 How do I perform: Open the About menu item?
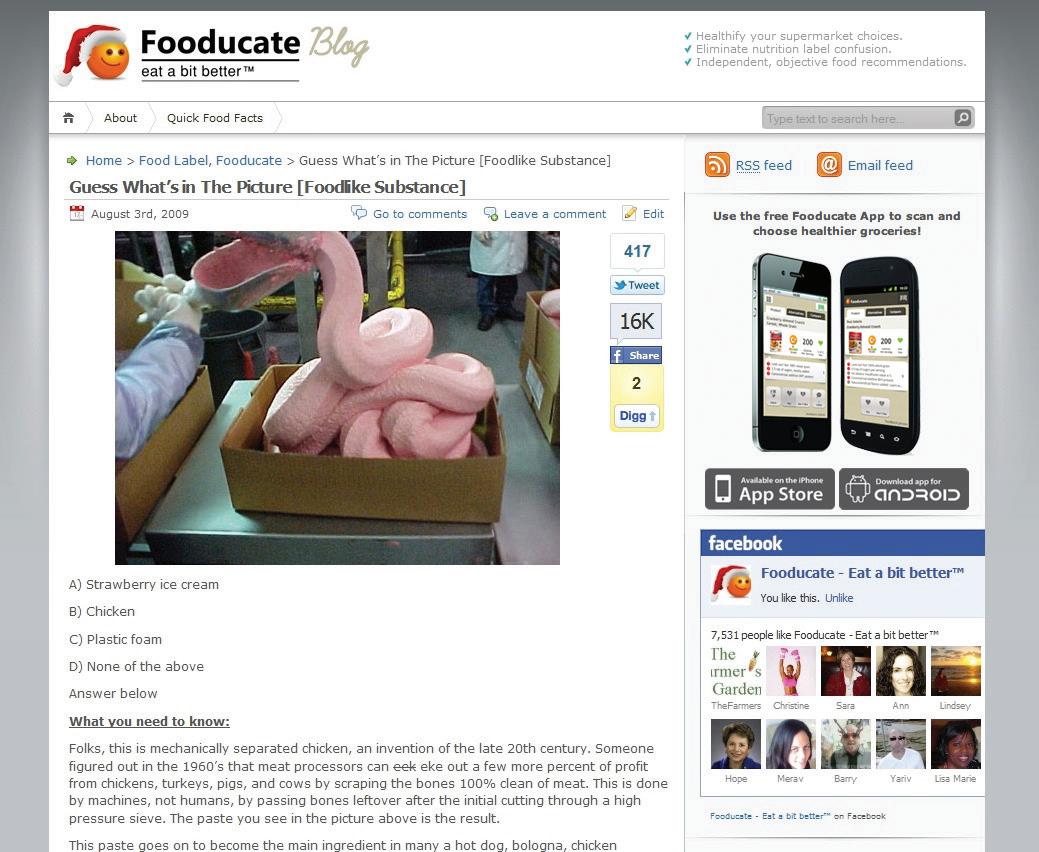click(120, 118)
